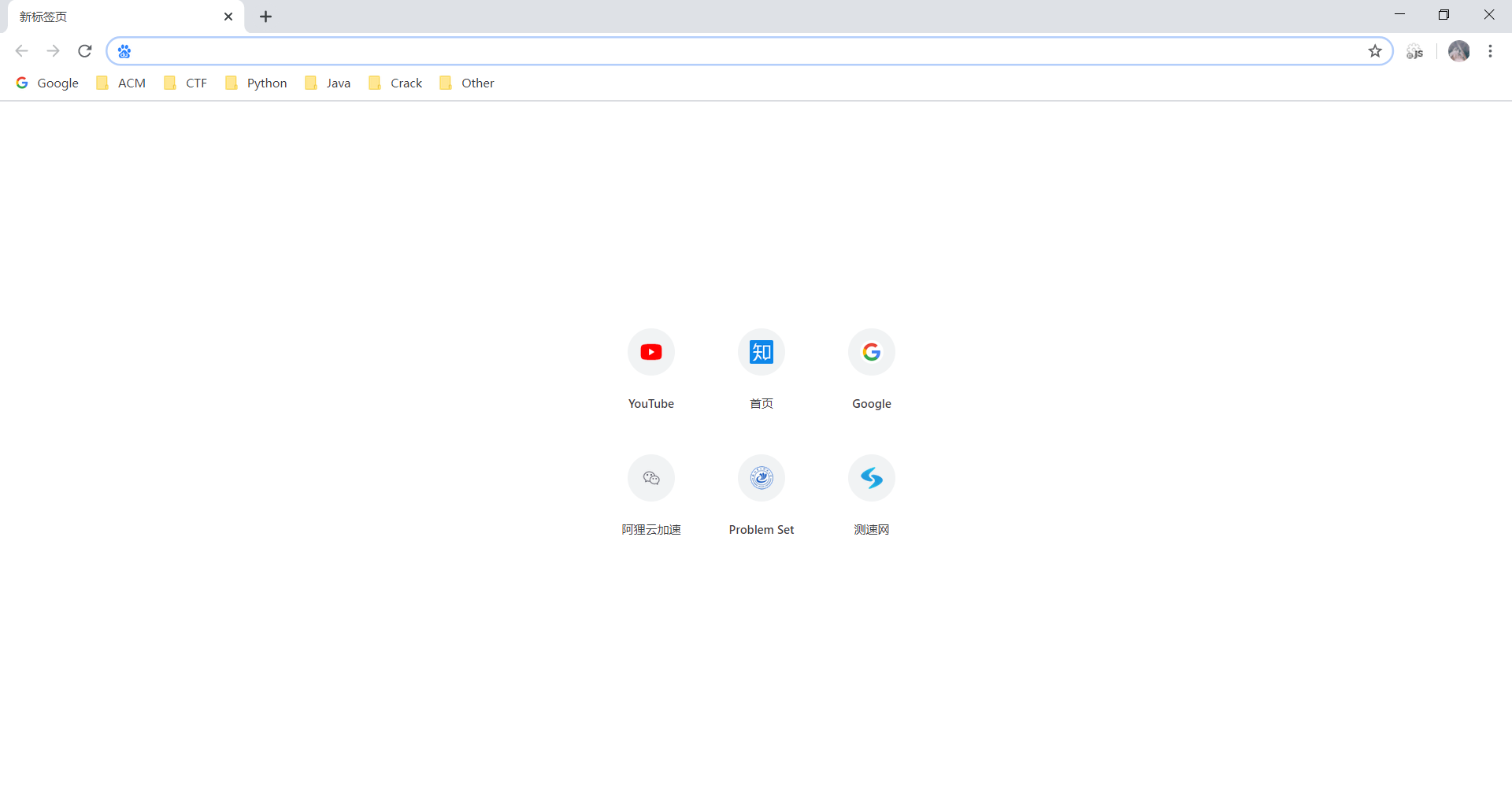The image size is (1512, 811).
Task: Click the Baidu paw search engine icon
Action: tap(124, 51)
